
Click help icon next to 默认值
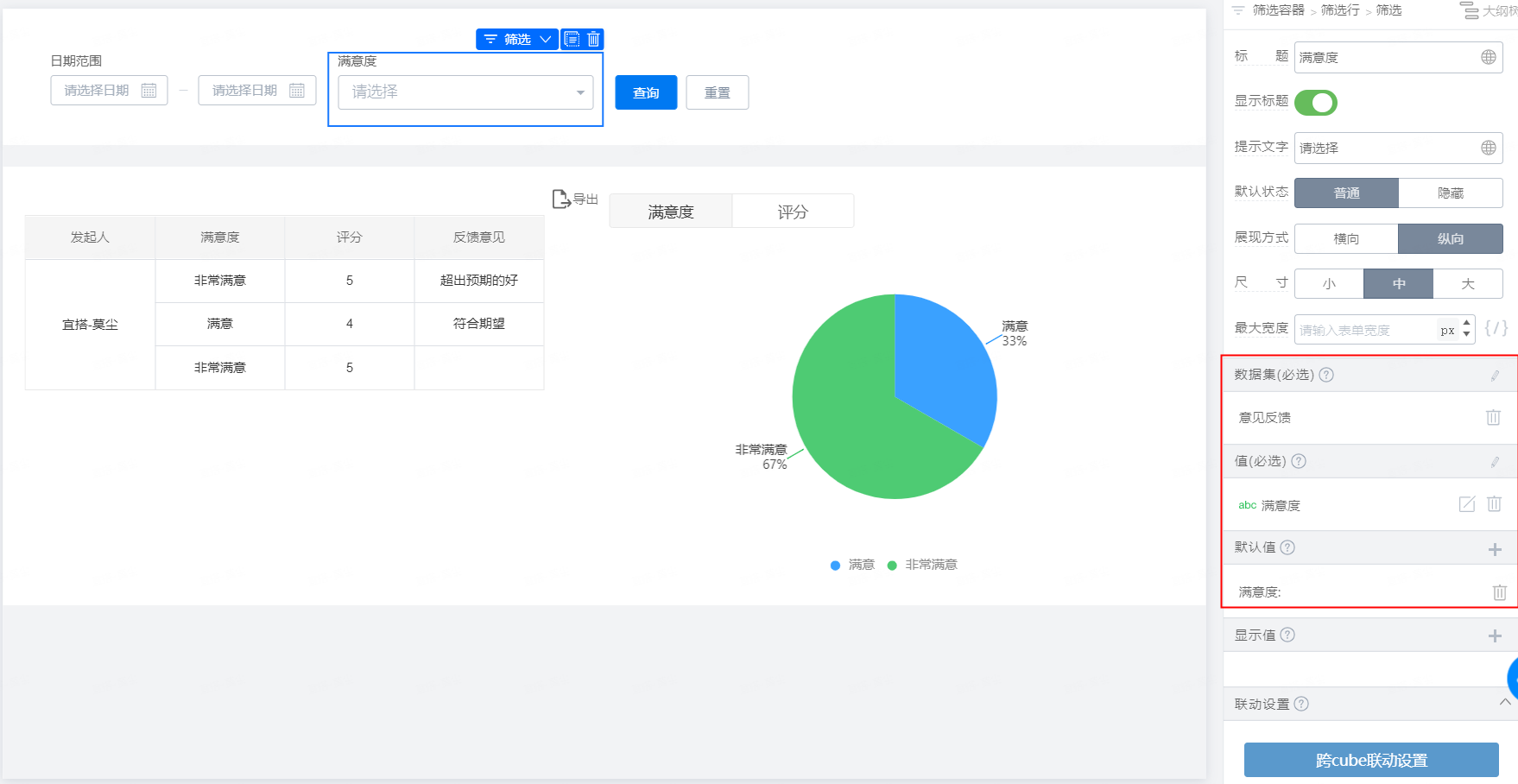click(x=1287, y=547)
